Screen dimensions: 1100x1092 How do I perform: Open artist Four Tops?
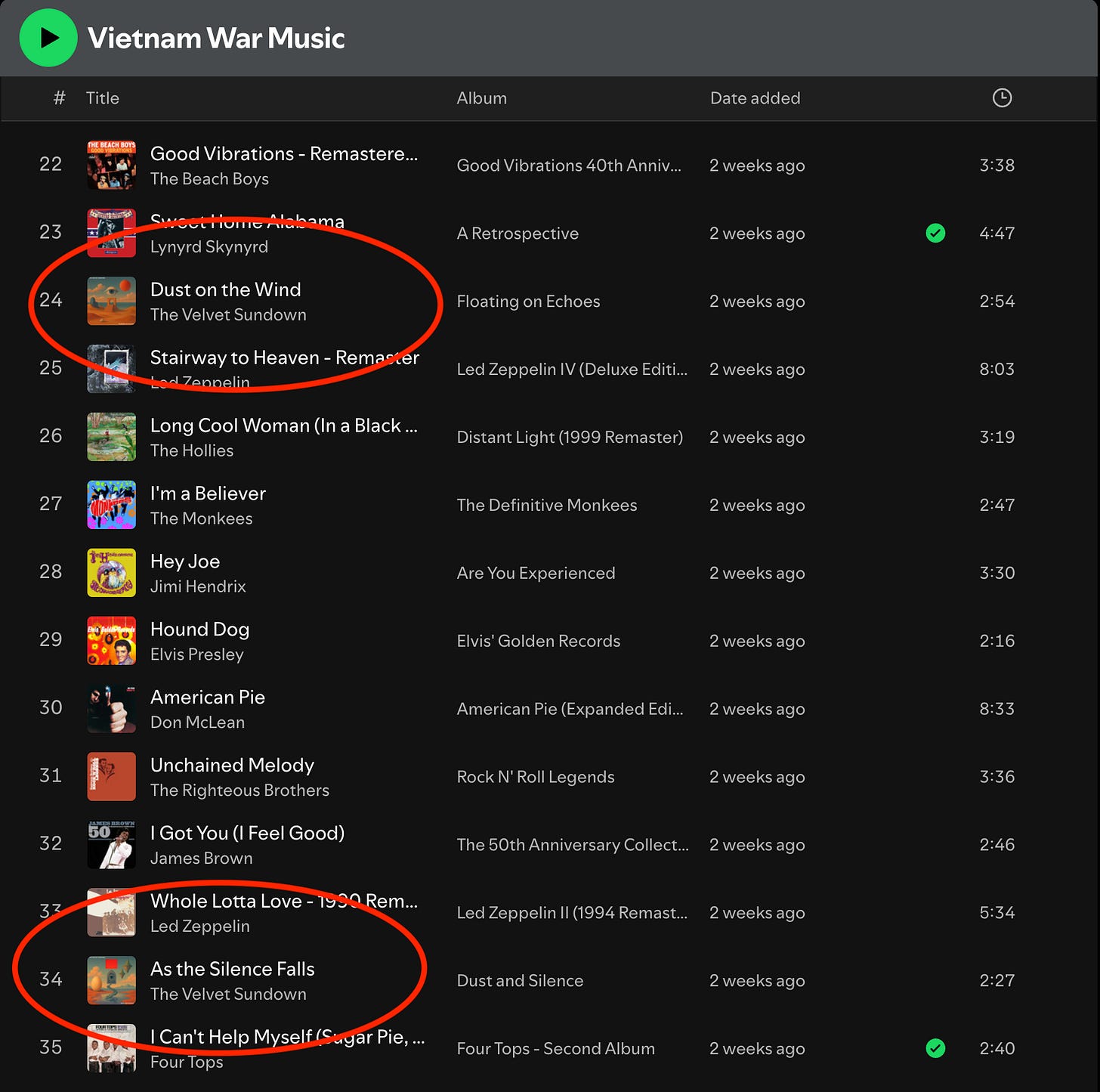(187, 1063)
